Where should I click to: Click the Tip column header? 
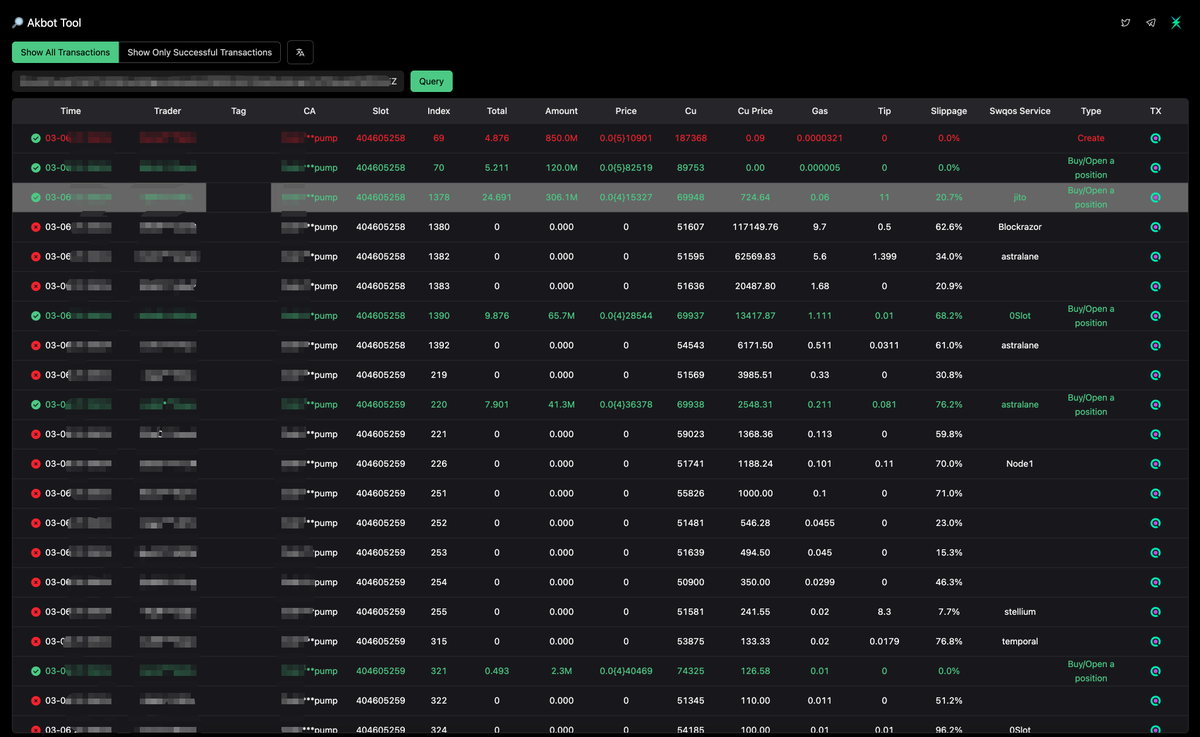884,111
